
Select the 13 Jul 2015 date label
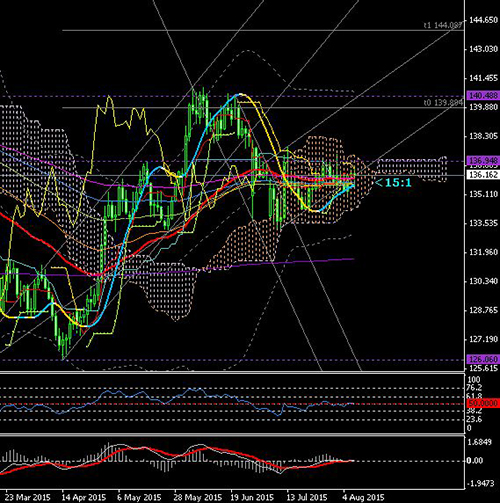click(307, 497)
